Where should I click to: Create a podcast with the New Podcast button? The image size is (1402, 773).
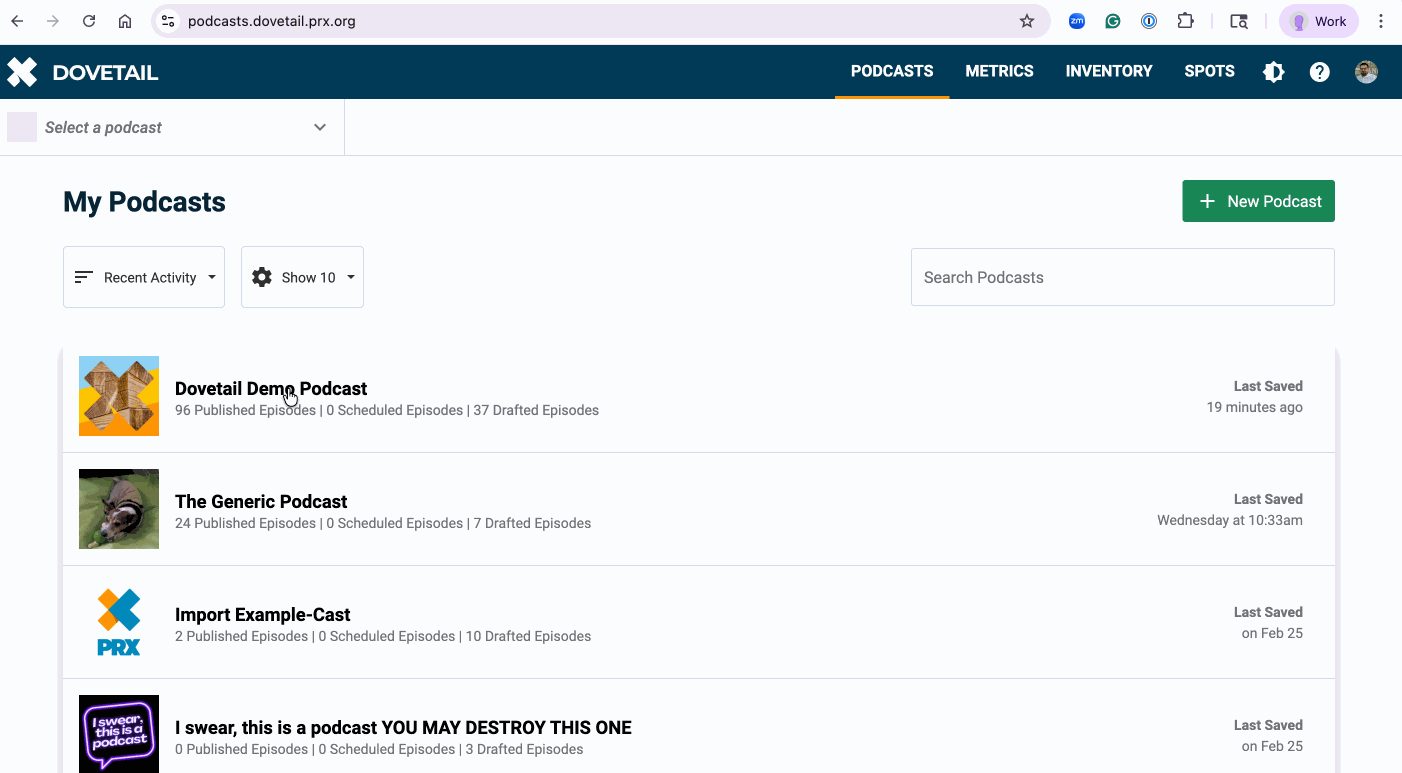pos(1258,201)
